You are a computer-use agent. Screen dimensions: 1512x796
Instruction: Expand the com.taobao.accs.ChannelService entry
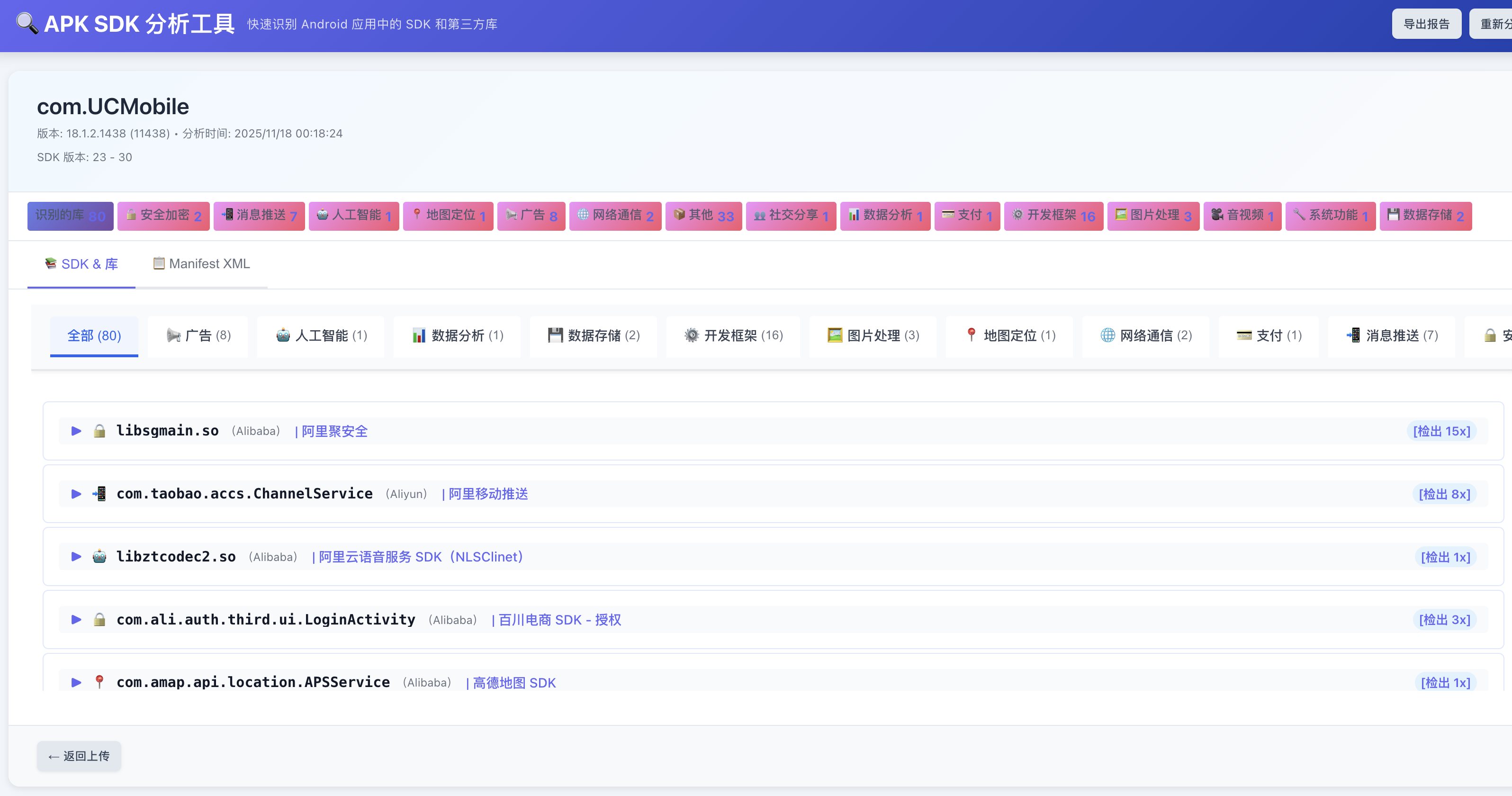click(x=76, y=494)
